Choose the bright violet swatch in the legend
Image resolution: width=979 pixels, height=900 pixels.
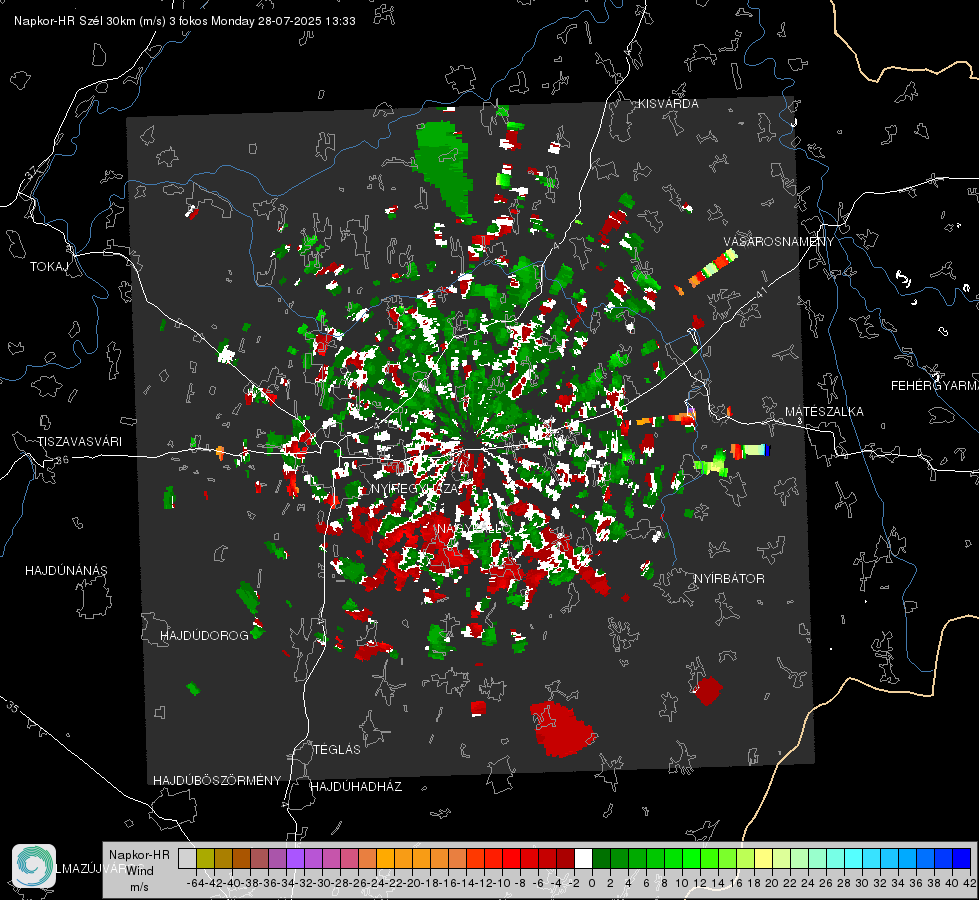point(295,858)
